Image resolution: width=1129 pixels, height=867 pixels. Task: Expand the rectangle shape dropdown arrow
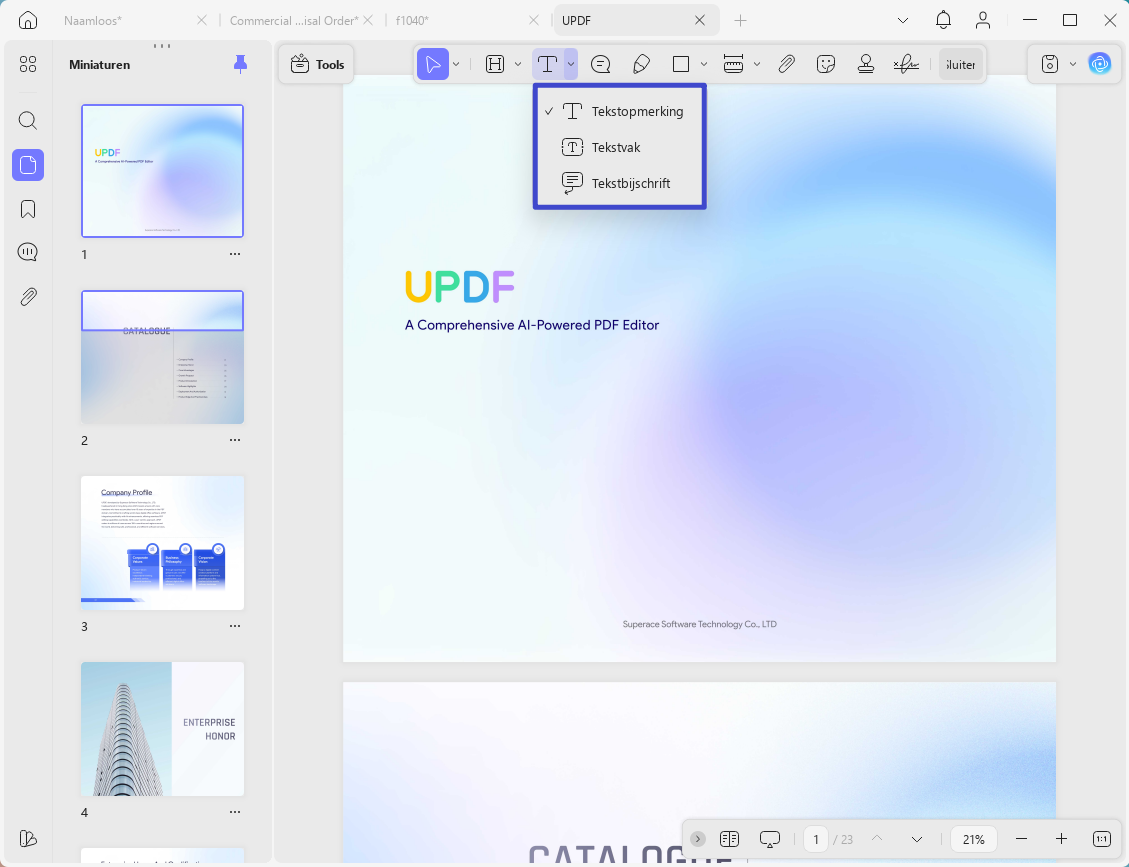tap(703, 64)
